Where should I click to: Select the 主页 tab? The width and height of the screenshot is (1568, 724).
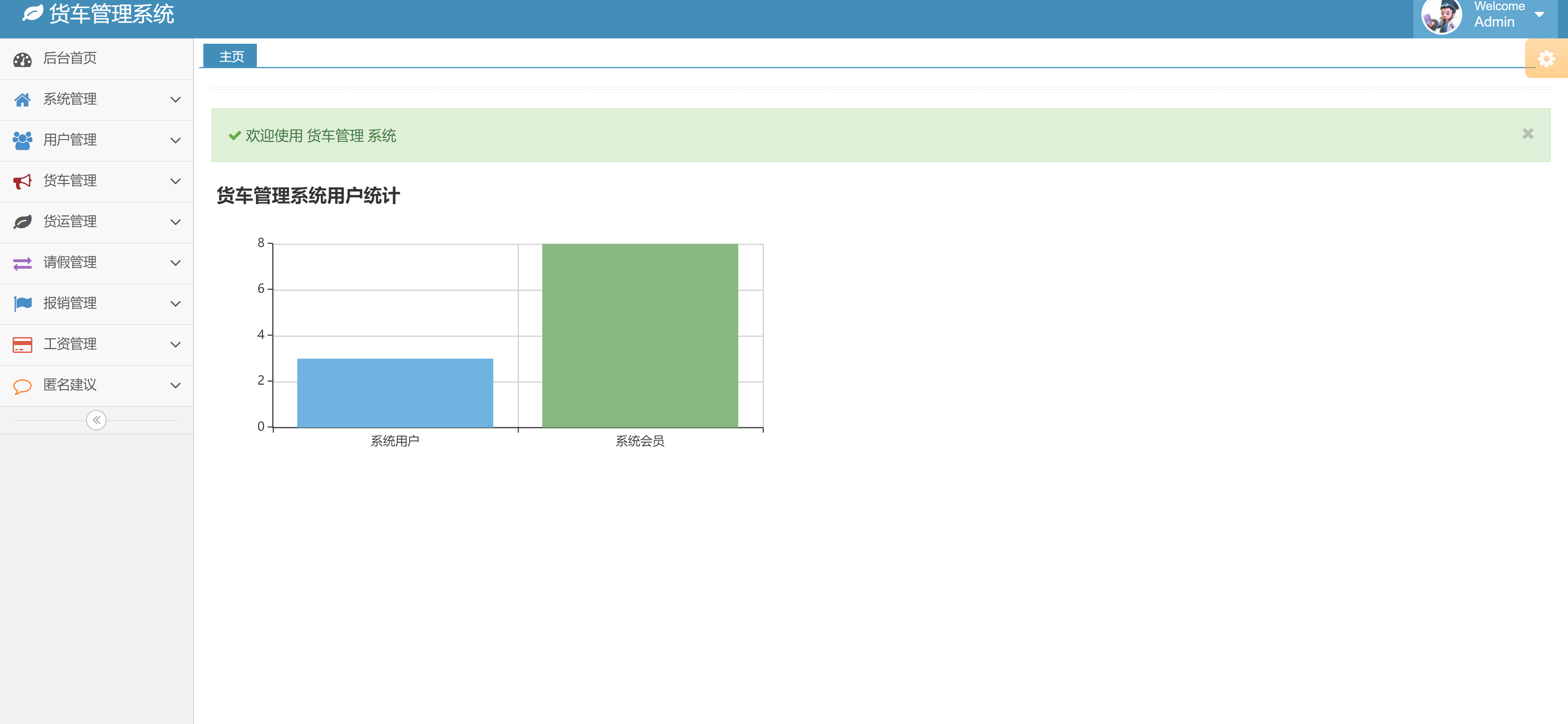(231, 57)
